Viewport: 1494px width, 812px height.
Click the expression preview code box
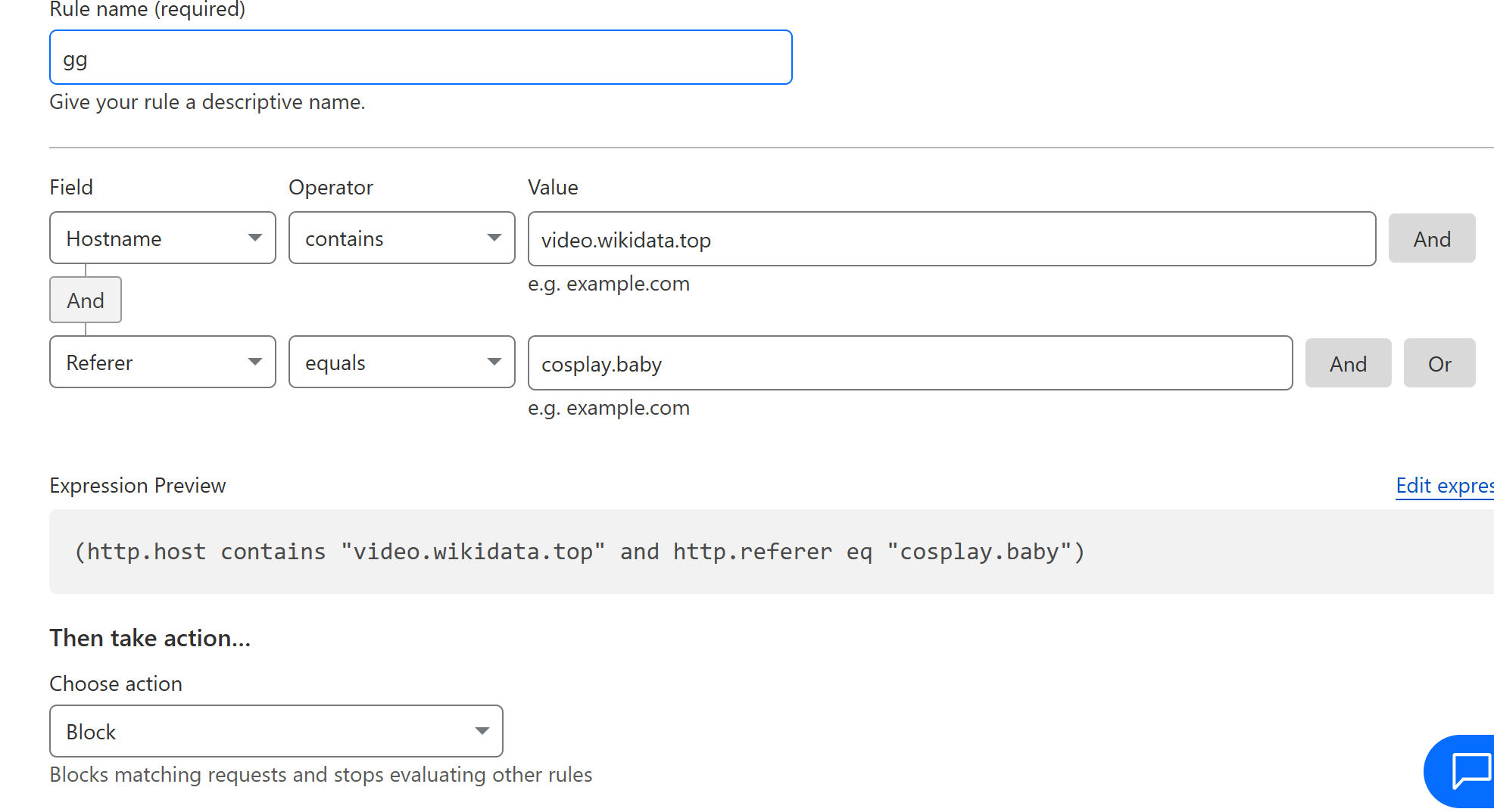tap(757, 552)
